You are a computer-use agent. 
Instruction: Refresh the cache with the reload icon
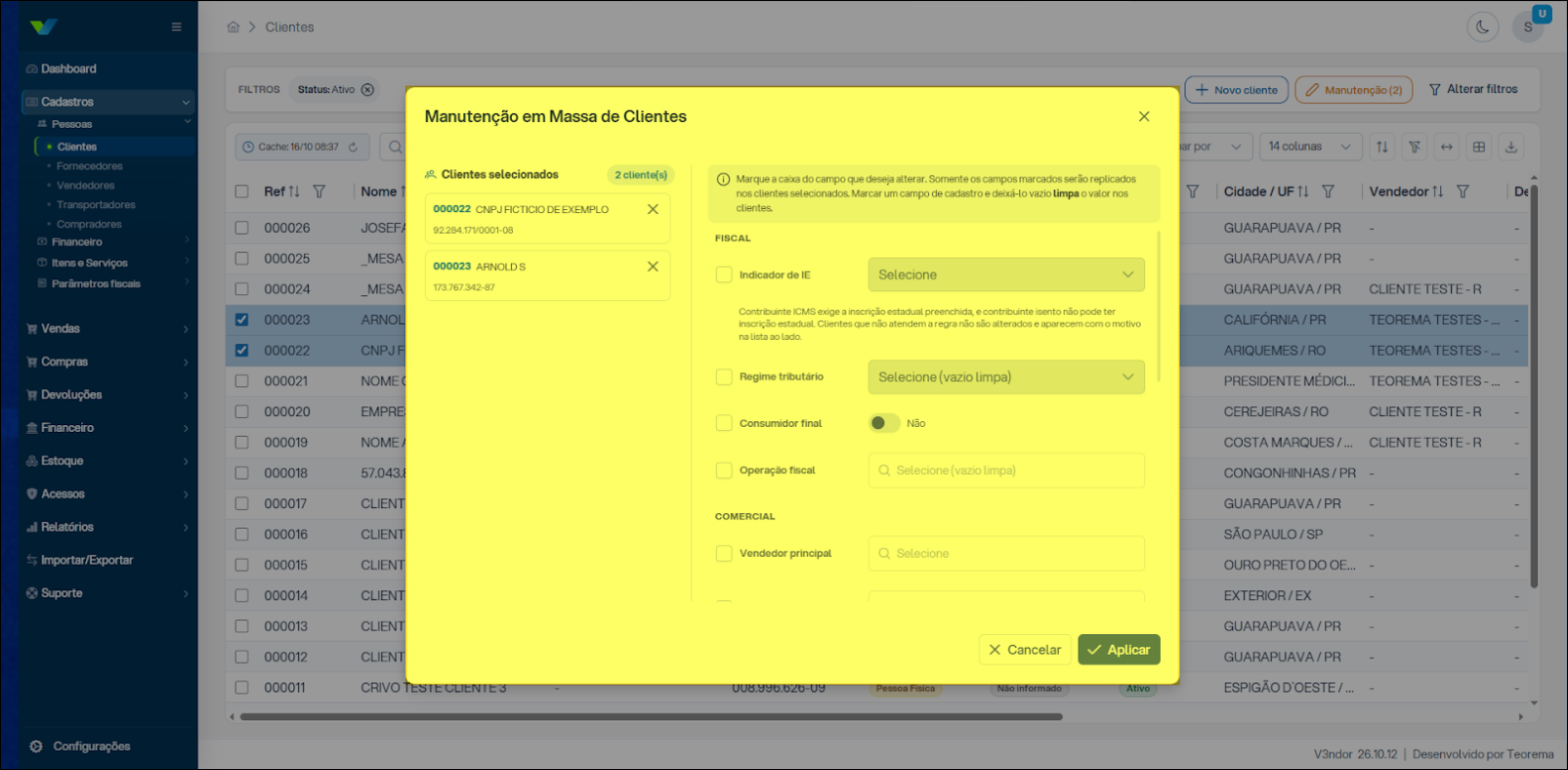(353, 147)
